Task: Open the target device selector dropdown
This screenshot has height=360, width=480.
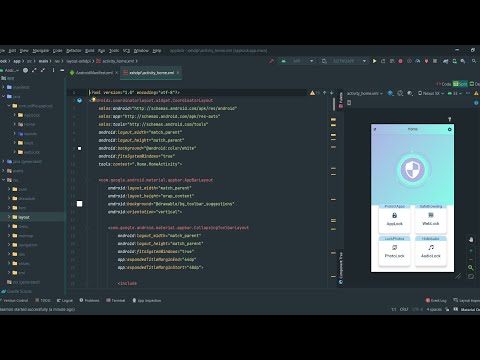Action: tap(343, 61)
